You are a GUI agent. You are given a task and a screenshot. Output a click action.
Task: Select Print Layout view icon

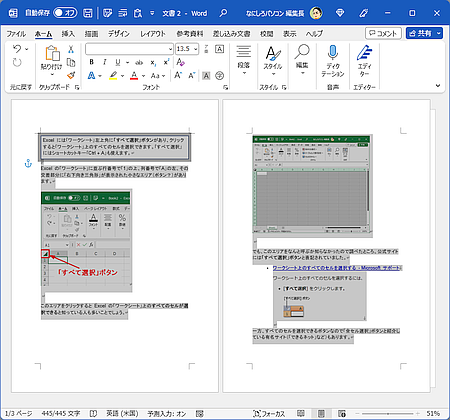coord(321,414)
